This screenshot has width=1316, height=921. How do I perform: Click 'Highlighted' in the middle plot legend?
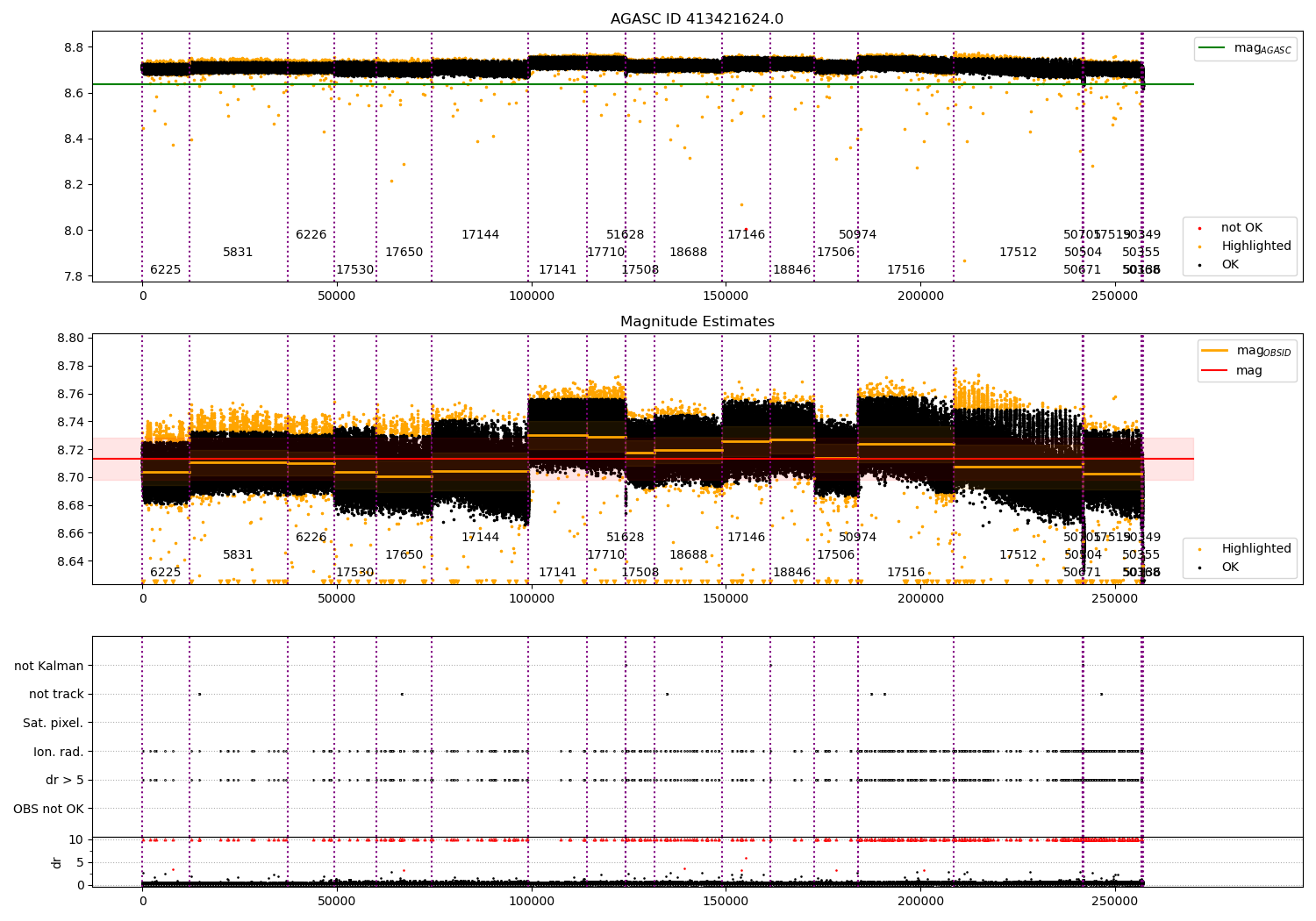(1256, 549)
